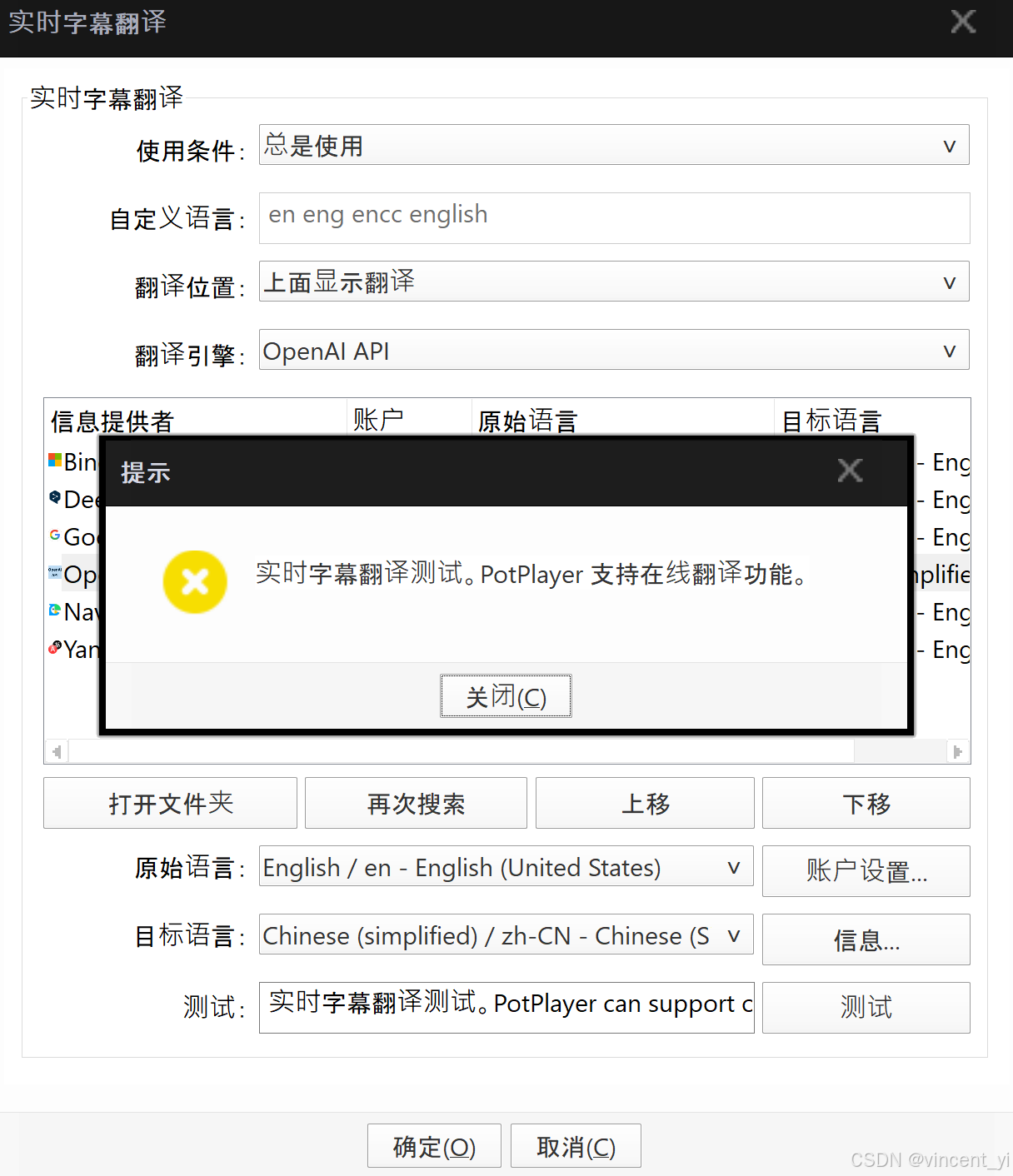Click the 测试 button

[x=866, y=1008]
